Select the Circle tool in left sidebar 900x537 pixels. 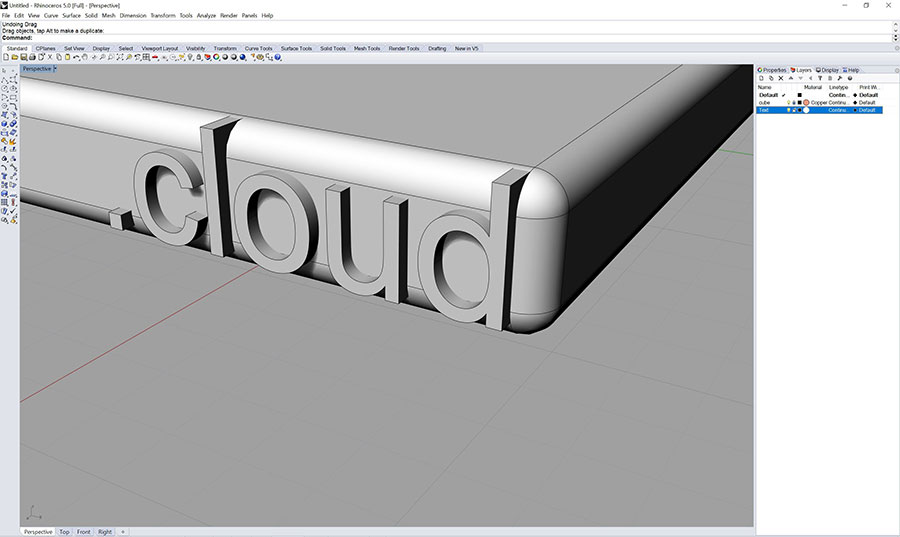pos(5,88)
